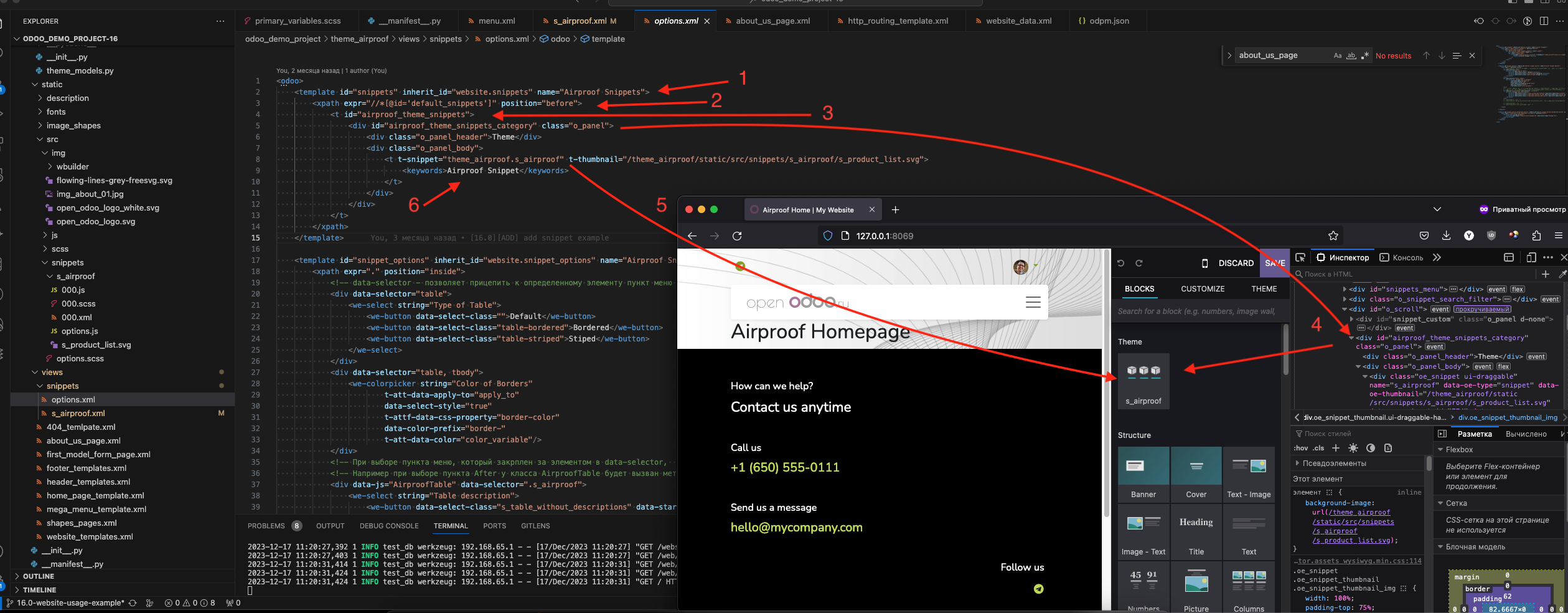Image resolution: width=1568 pixels, height=613 pixels.
Task: Toggle Odoo mobile preview phone icon
Action: tap(1204, 263)
